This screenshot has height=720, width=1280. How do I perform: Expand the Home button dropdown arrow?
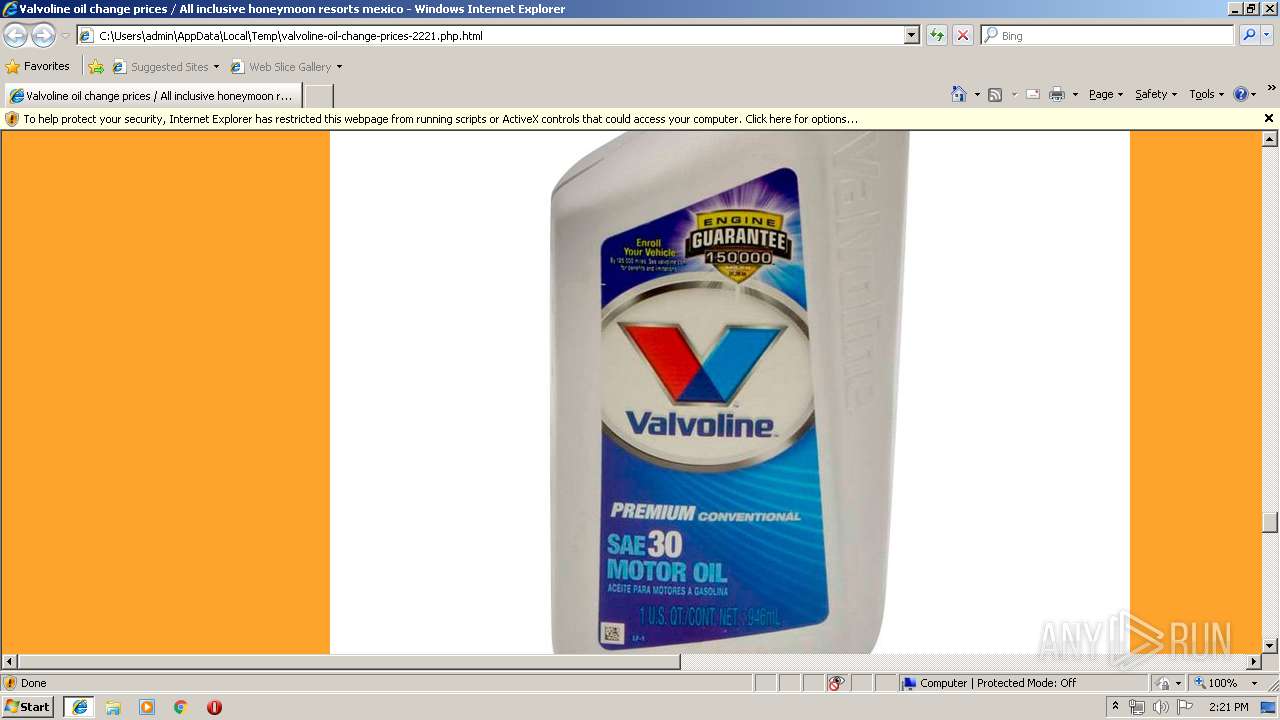(x=977, y=94)
